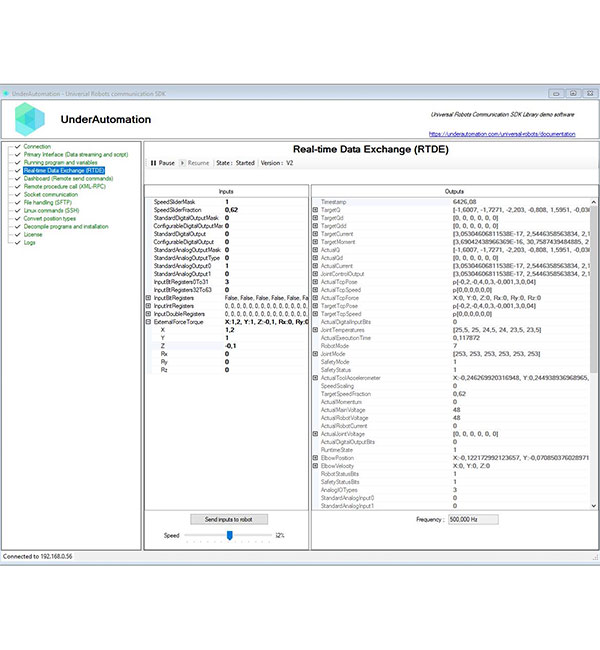The image size is (600, 650).
Task: Click the InputBitRegisters0To31 value 3
Action: [227, 282]
